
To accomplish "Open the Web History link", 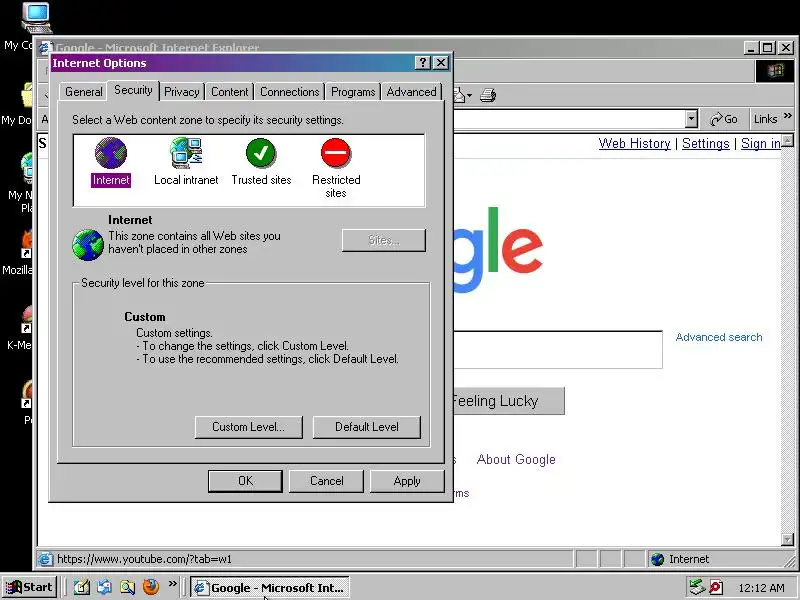I will tap(634, 143).
